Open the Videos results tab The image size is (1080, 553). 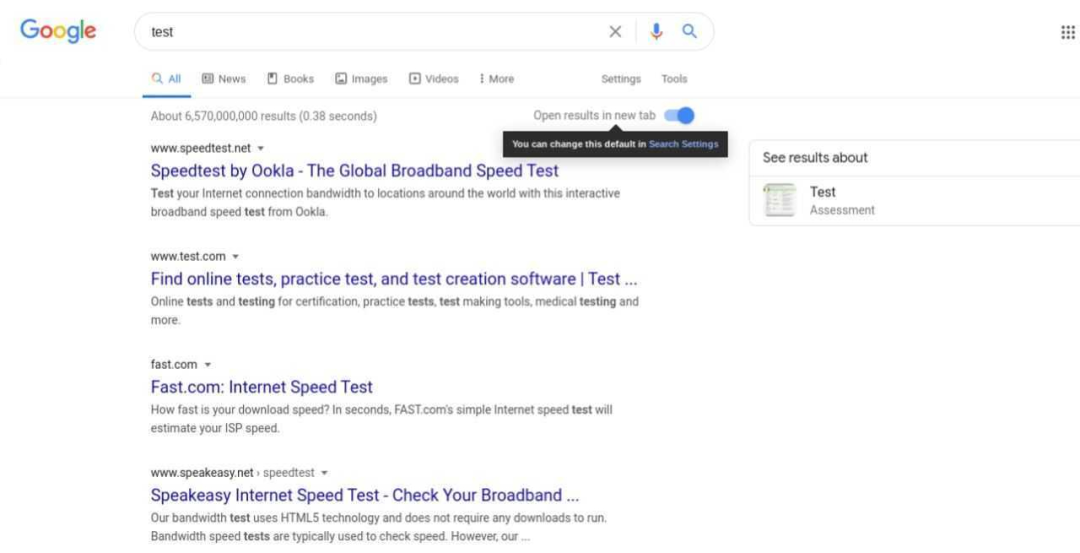[434, 79]
